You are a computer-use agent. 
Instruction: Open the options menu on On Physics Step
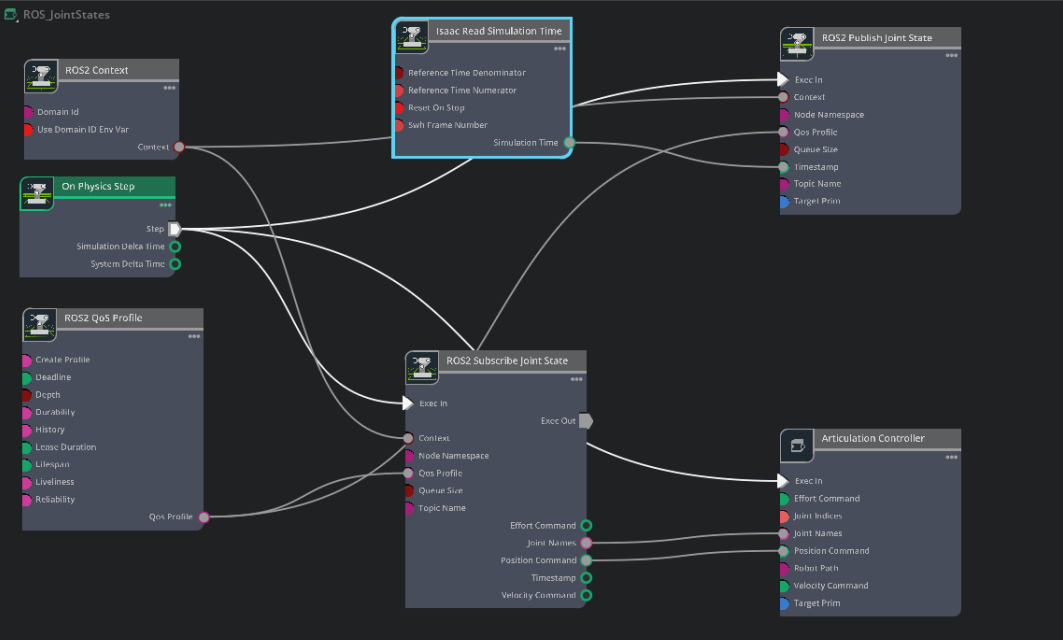click(x=166, y=207)
